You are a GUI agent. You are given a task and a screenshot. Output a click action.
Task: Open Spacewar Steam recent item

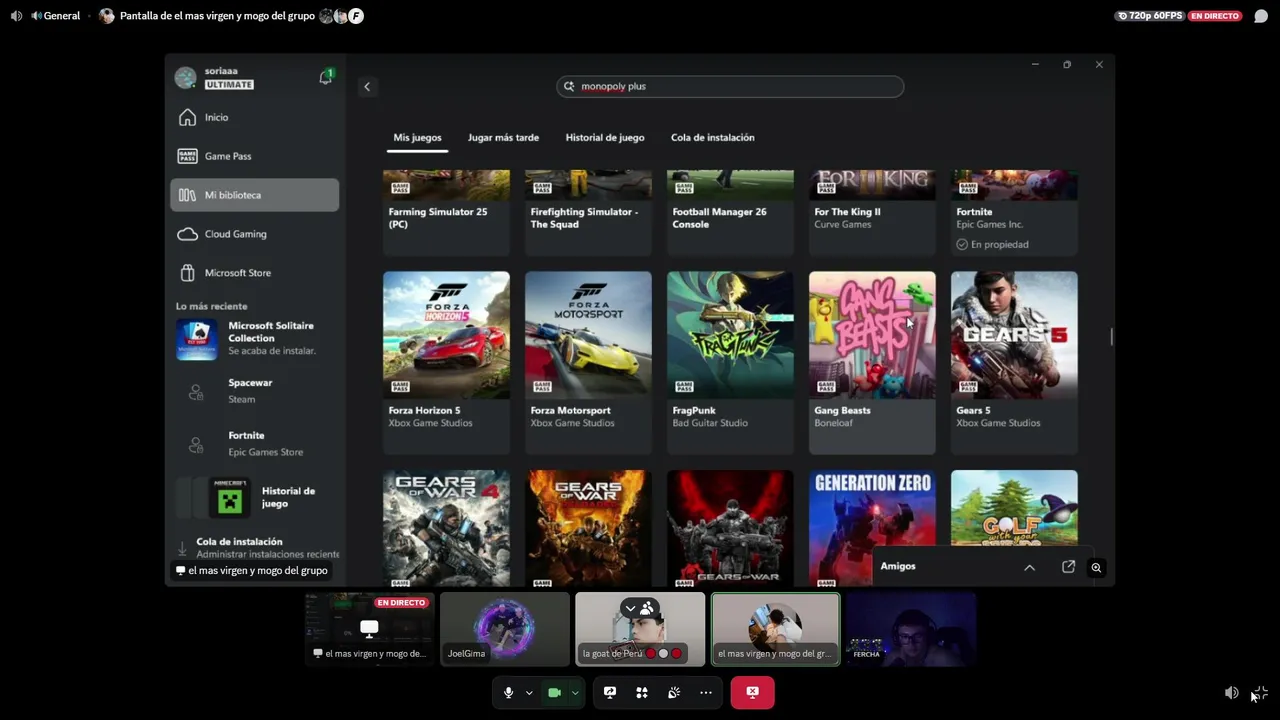256,391
